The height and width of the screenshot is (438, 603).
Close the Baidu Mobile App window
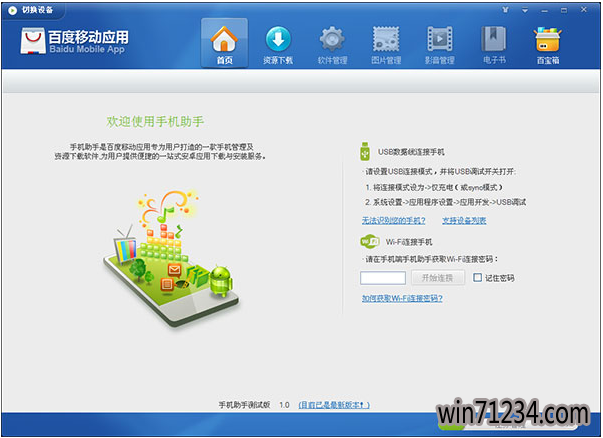[x=584, y=10]
